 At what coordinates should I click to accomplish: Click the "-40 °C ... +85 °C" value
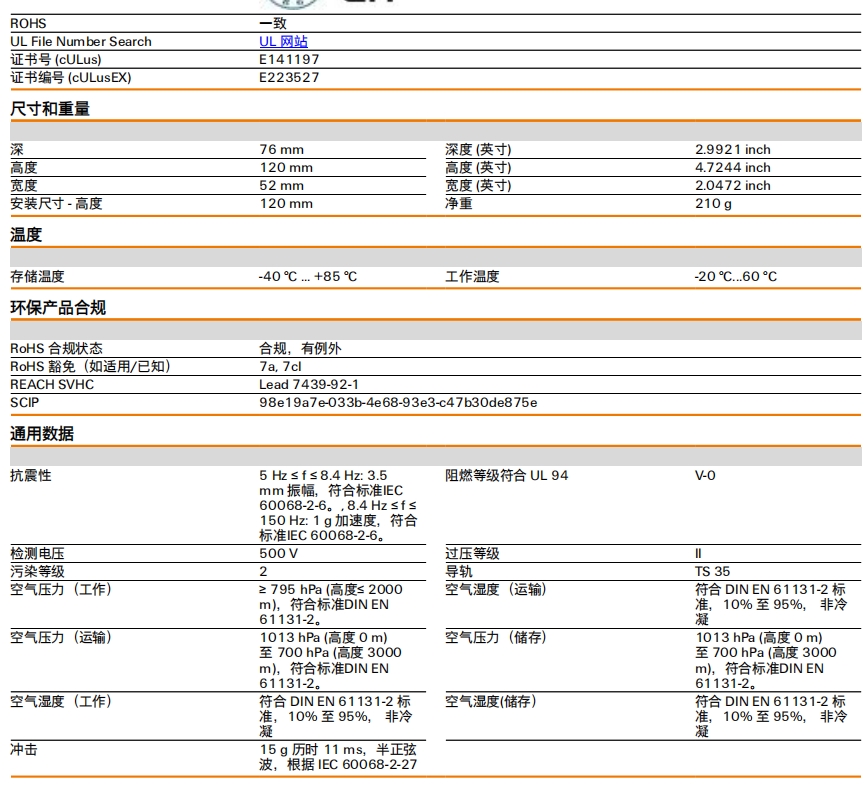point(308,276)
